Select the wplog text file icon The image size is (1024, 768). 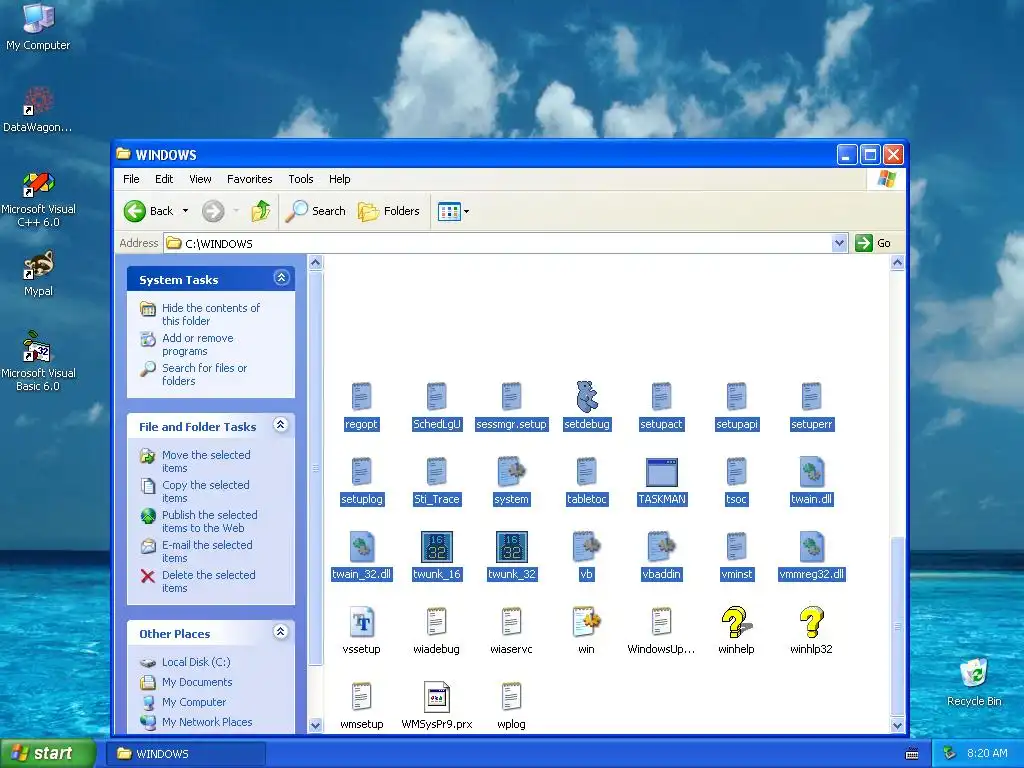click(511, 697)
